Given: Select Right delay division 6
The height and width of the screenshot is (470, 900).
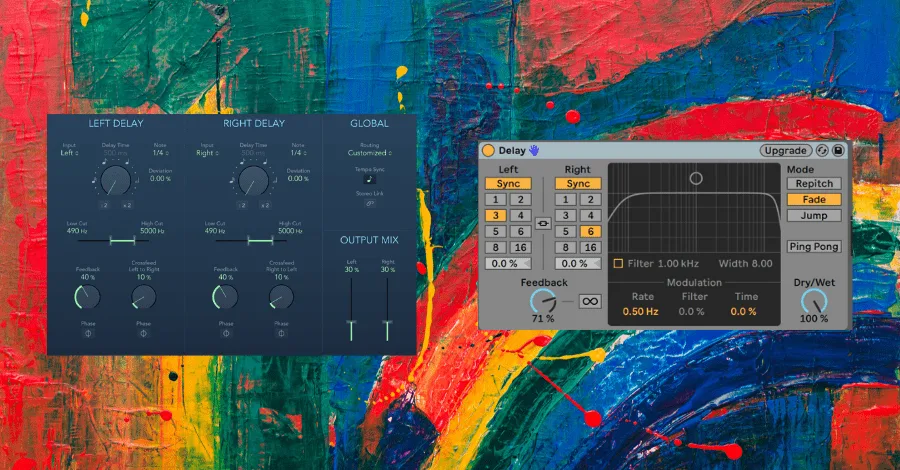Looking at the screenshot, I should 591,232.
